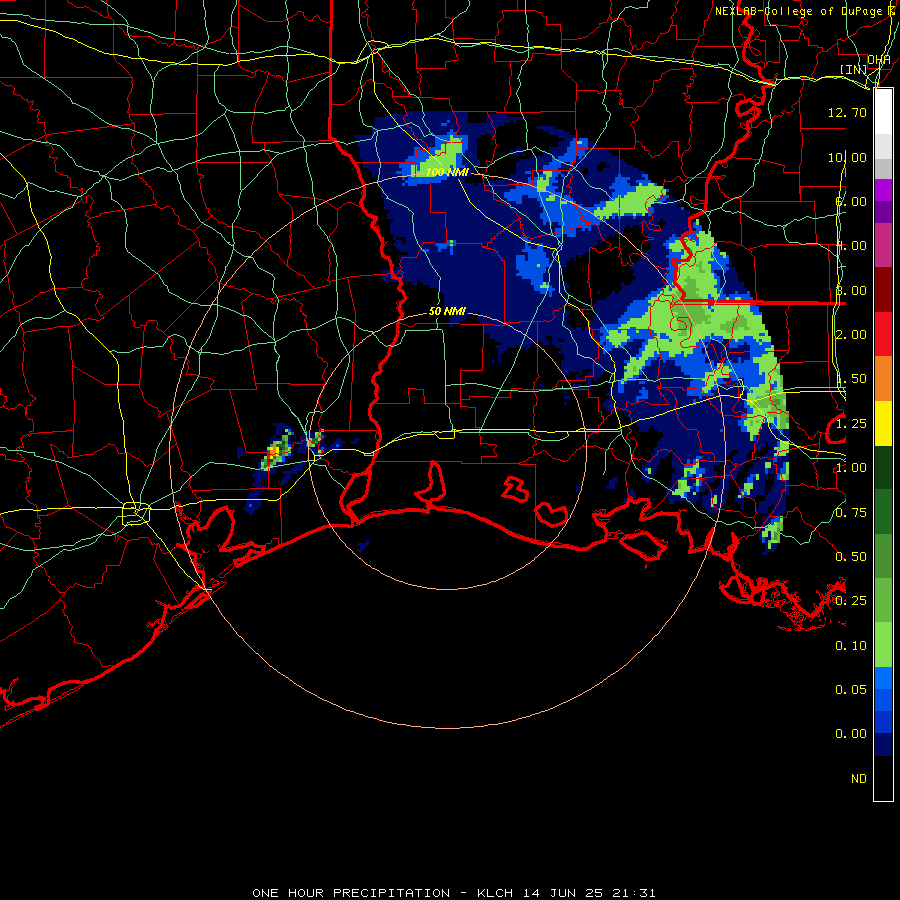Viewport: 900px width, 900px height.
Task: Click the 10.00 legend value
Action: tap(847, 157)
